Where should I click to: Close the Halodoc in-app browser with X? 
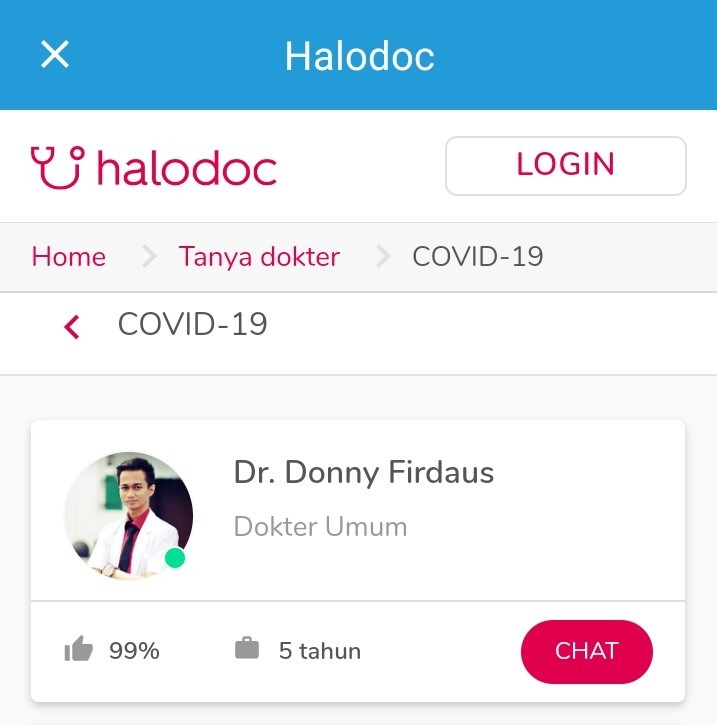click(55, 54)
